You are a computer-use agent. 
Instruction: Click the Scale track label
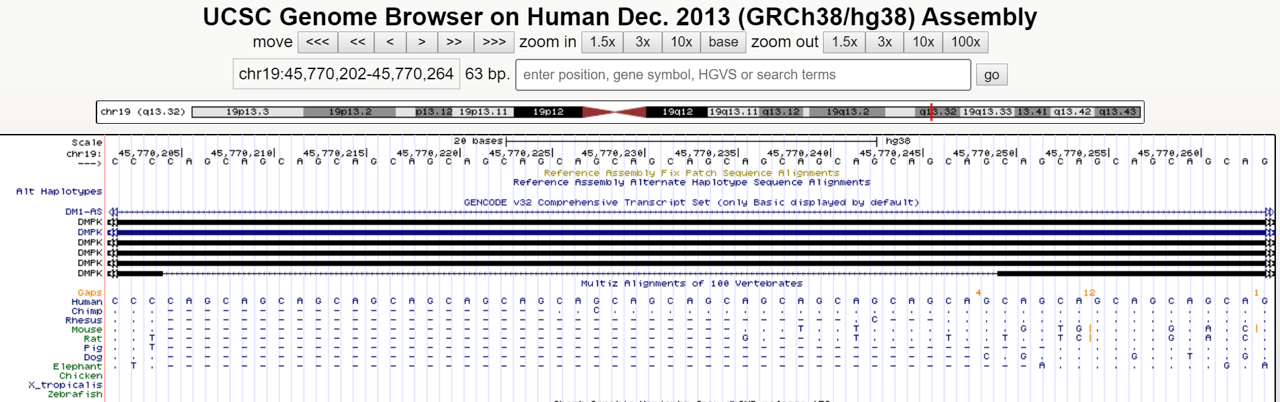87,142
